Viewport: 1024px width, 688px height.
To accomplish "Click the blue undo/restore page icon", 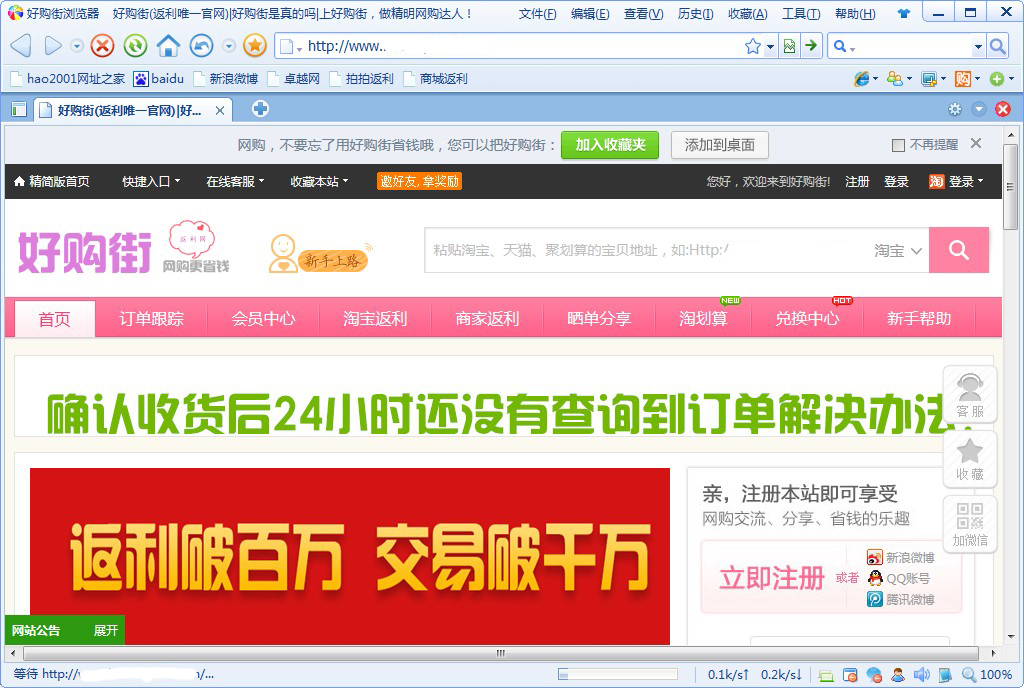I will click(x=201, y=46).
